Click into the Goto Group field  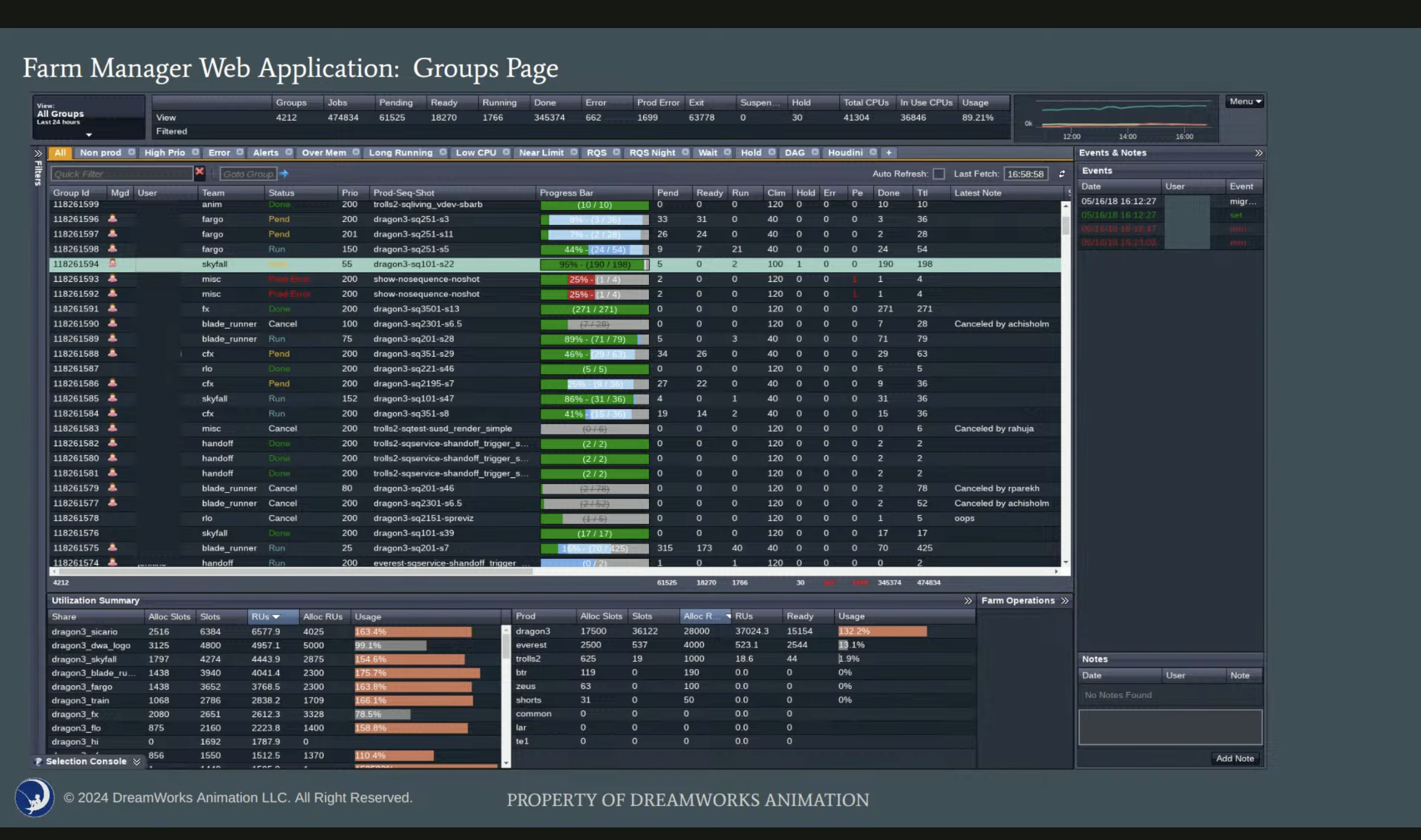[248, 174]
